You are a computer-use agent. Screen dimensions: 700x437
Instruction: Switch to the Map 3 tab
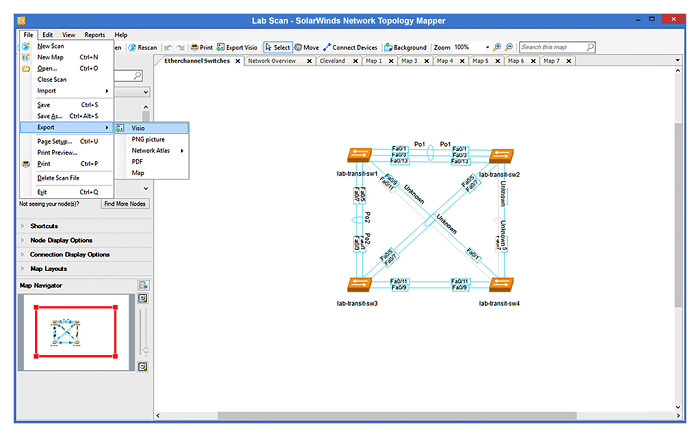[409, 61]
